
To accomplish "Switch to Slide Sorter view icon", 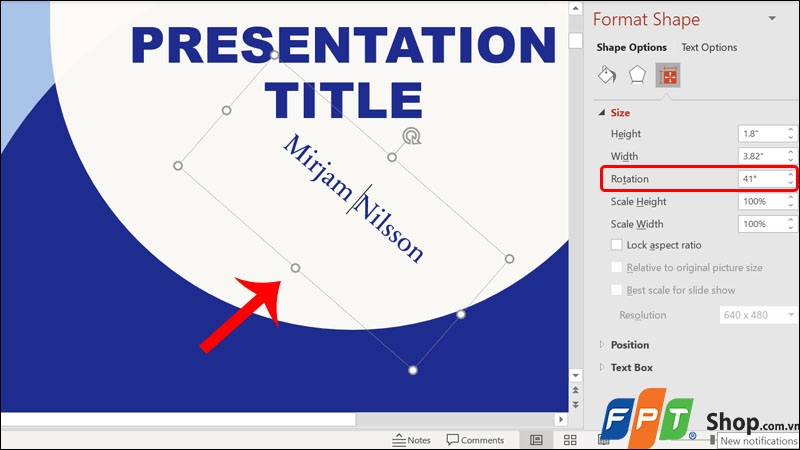I will click(570, 440).
